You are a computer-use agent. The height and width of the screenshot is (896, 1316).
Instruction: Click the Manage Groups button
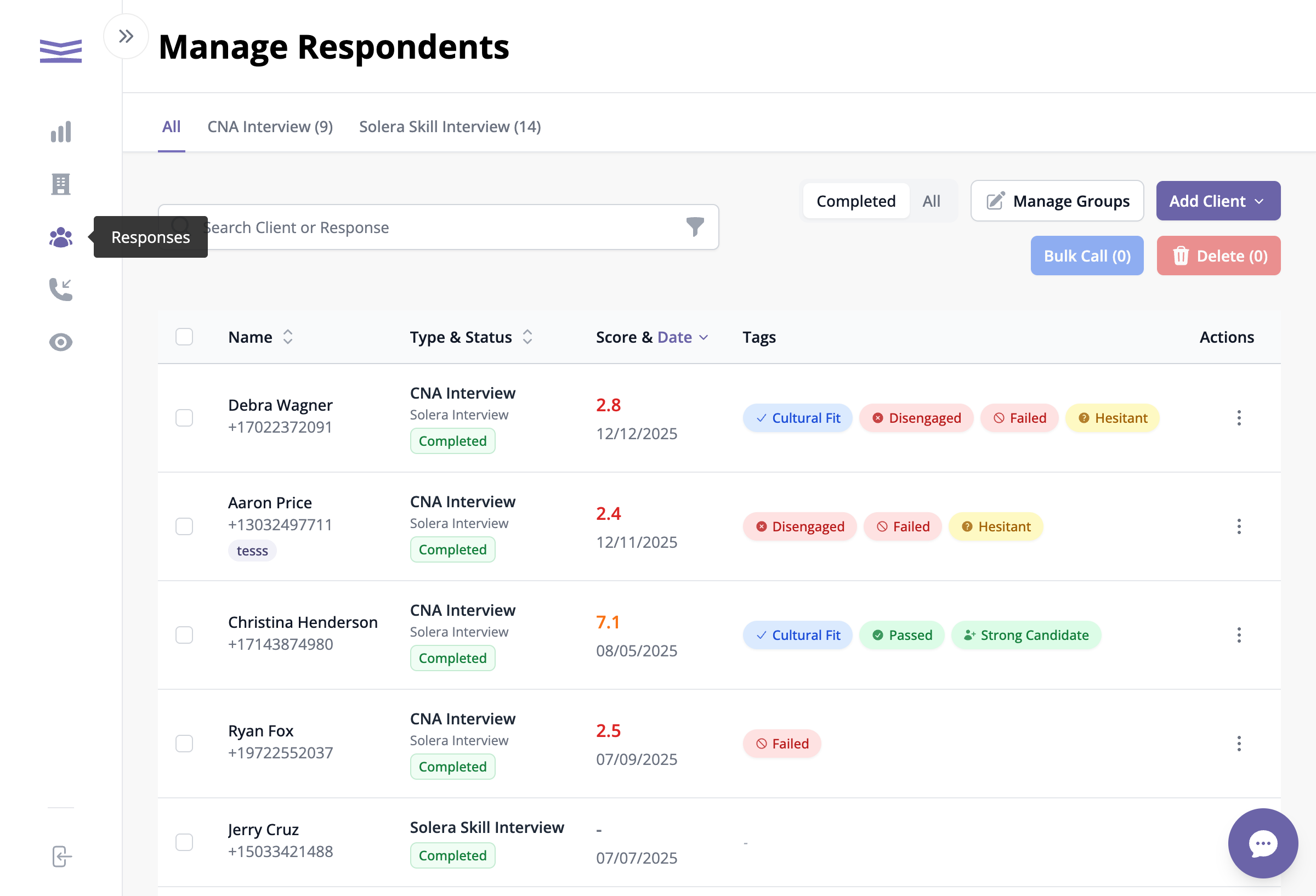1057,201
